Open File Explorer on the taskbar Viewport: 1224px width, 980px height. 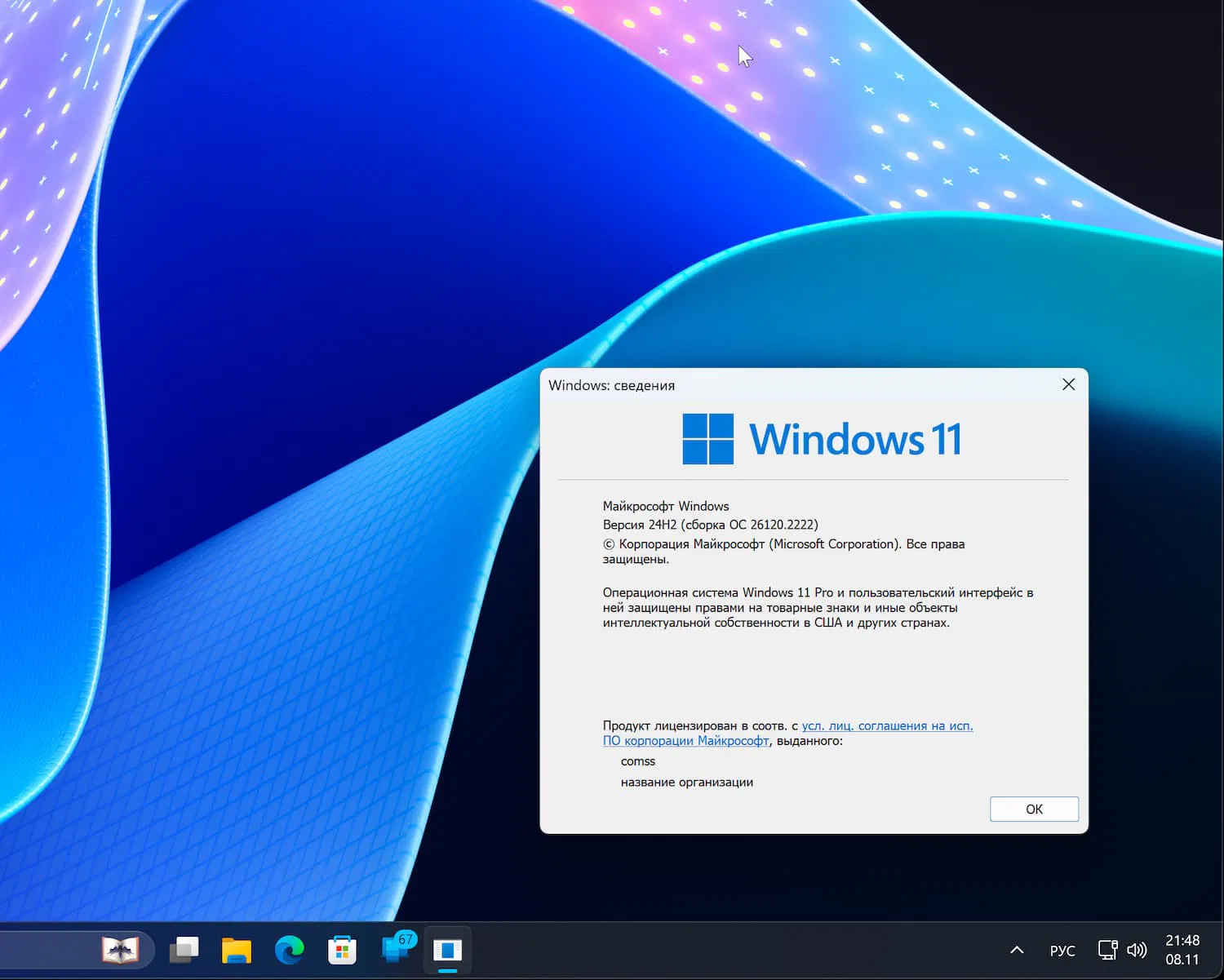point(236,950)
